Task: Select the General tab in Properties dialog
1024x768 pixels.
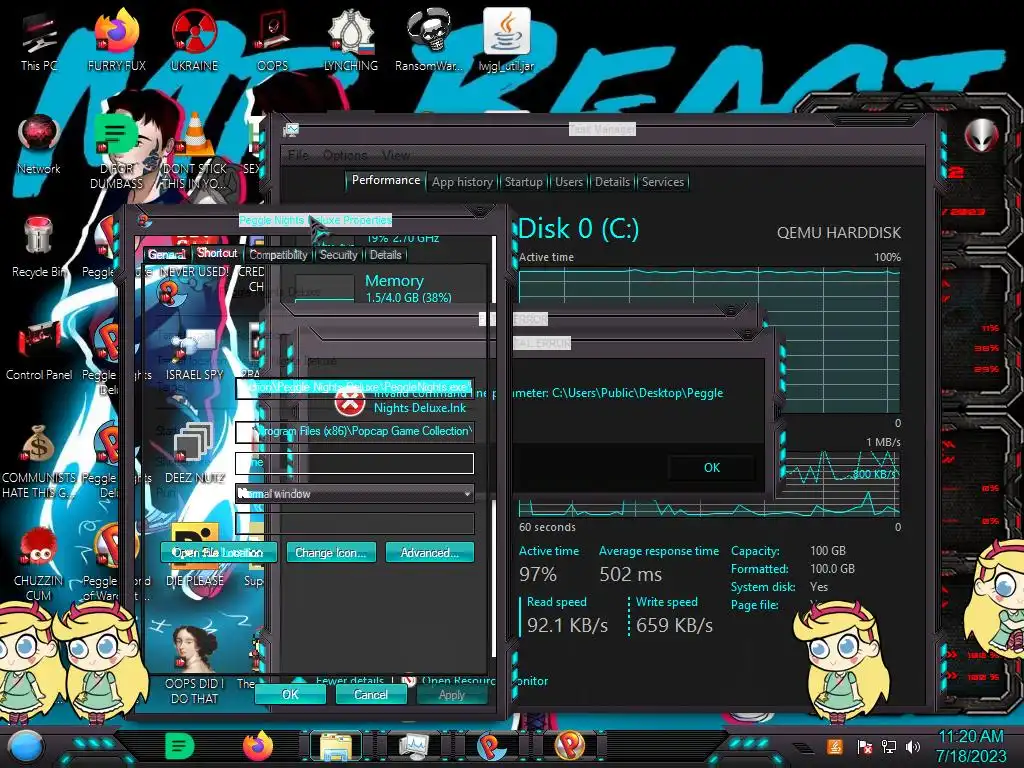Action: [167, 254]
